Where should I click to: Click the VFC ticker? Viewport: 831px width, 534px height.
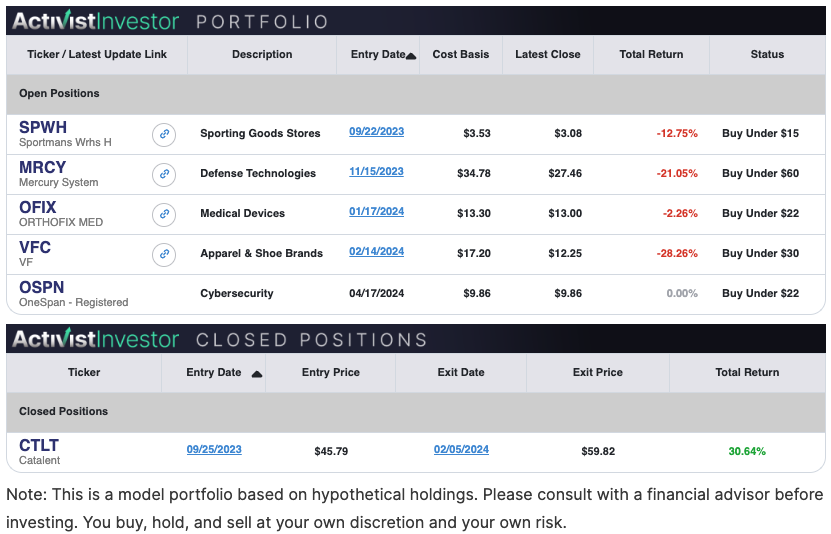[x=35, y=247]
